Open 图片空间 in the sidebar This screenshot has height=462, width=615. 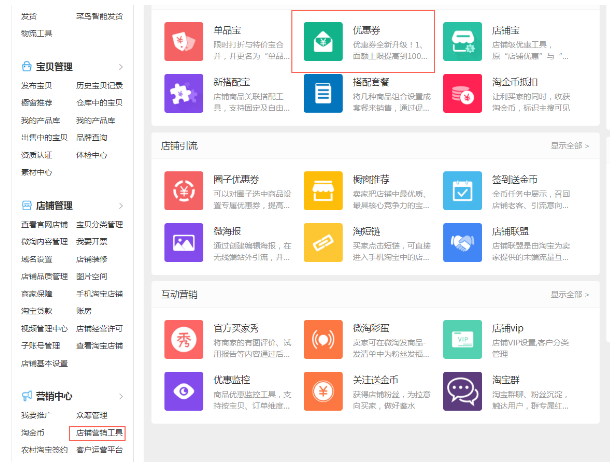(92, 276)
